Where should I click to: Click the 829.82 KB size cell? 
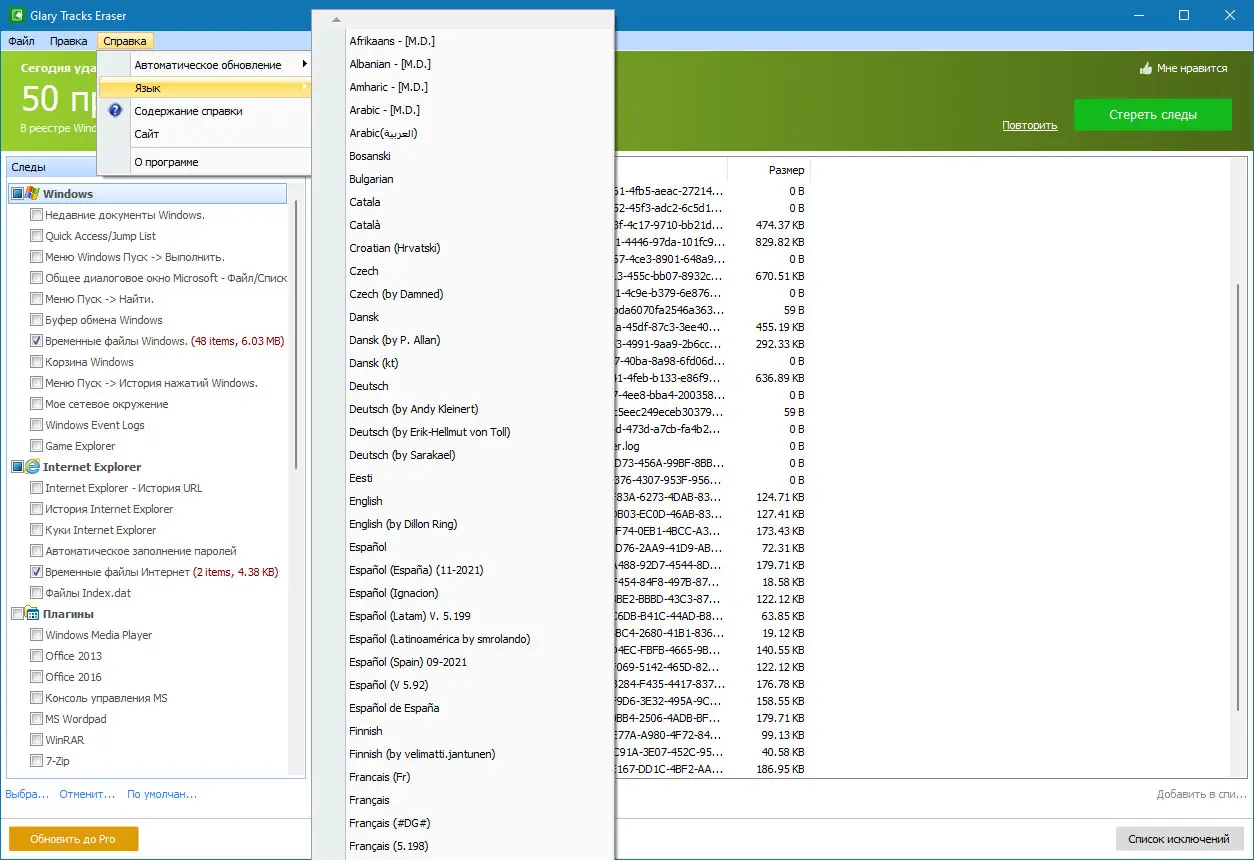pos(782,242)
